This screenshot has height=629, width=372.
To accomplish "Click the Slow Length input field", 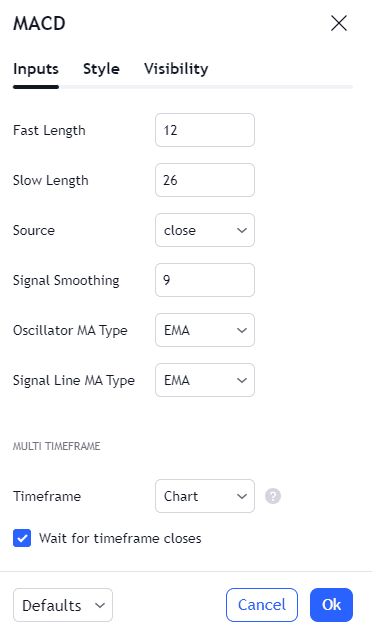I will [x=205, y=180].
